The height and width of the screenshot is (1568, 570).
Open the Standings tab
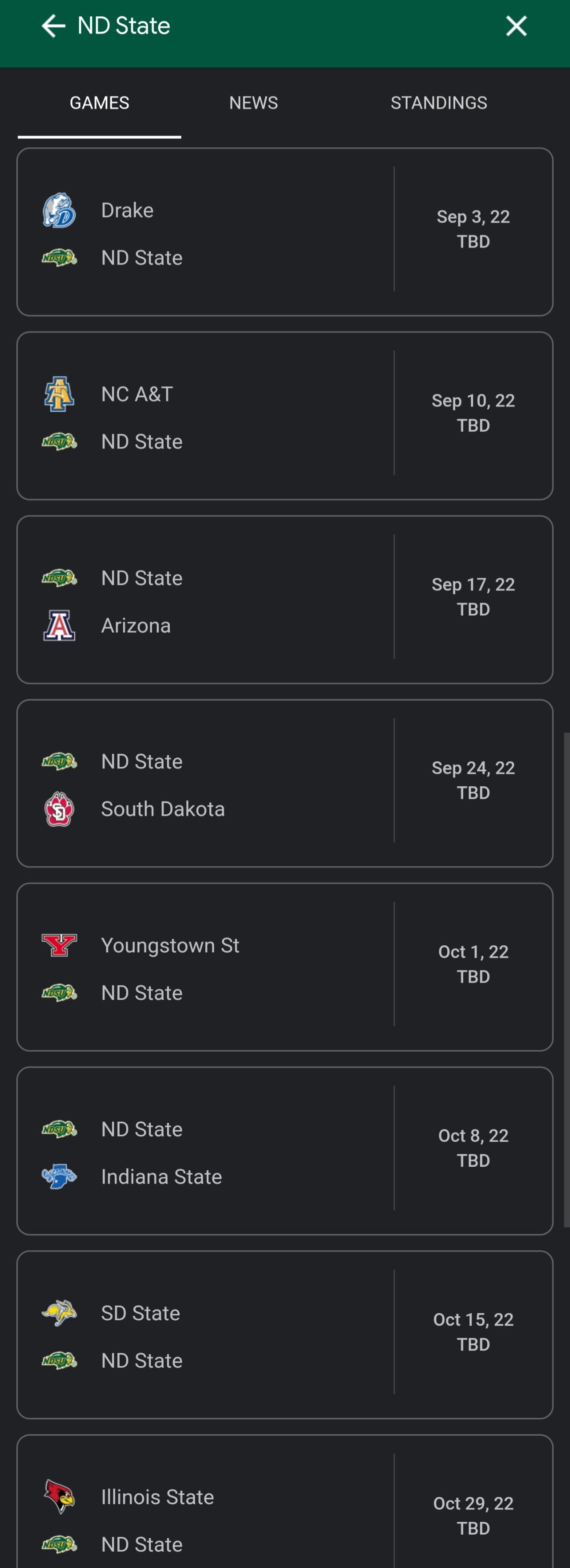point(438,103)
